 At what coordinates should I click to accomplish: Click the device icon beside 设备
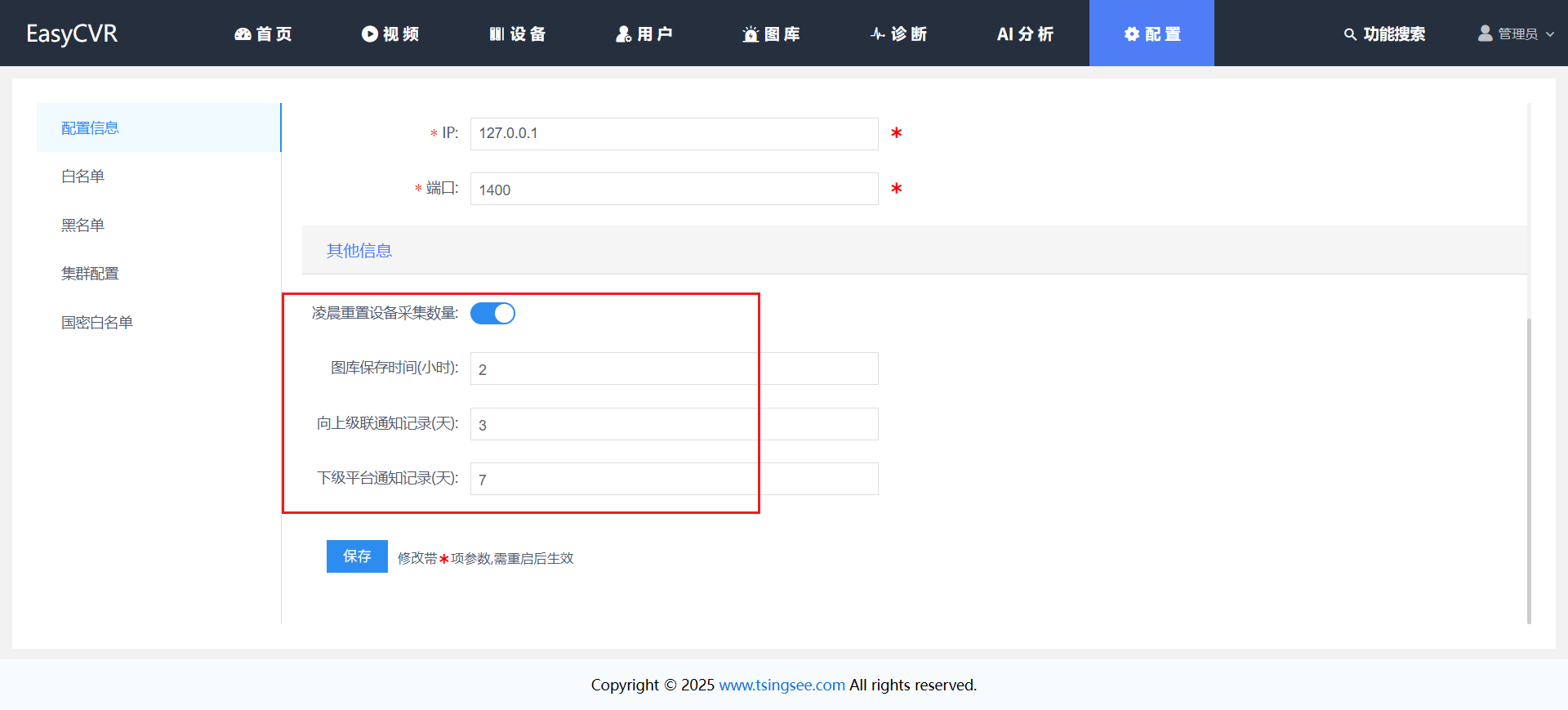(497, 33)
